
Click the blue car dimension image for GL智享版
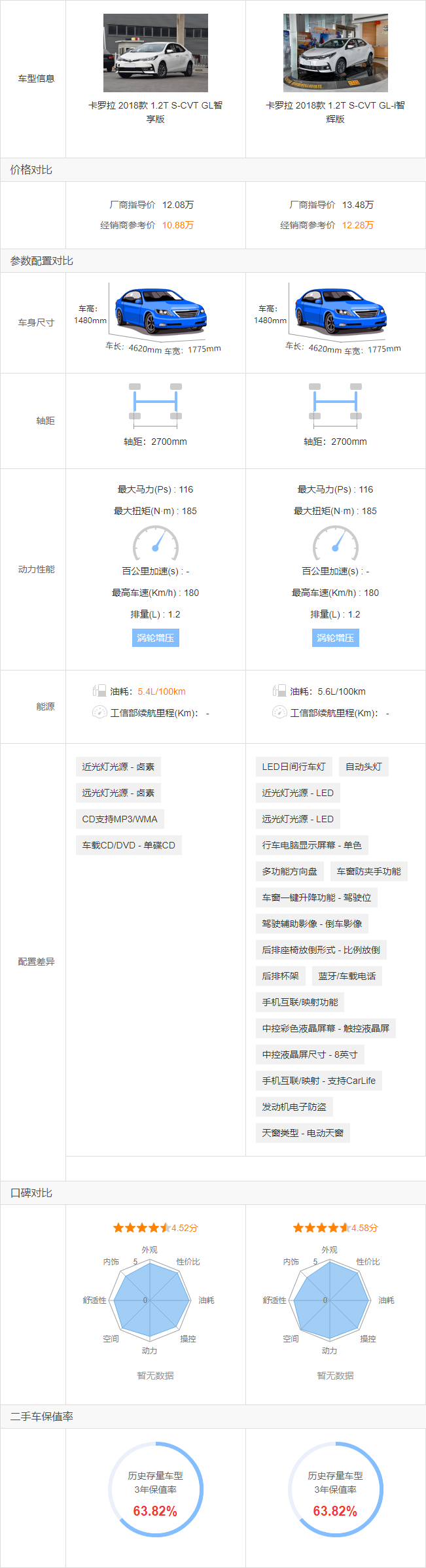pos(161,311)
